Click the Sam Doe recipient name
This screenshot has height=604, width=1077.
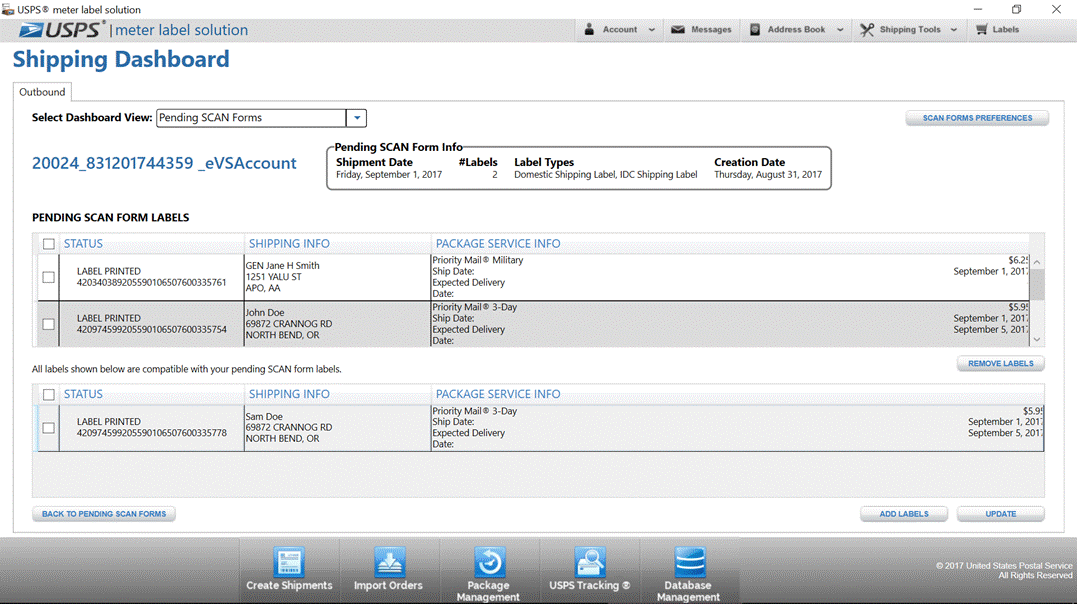264,416
